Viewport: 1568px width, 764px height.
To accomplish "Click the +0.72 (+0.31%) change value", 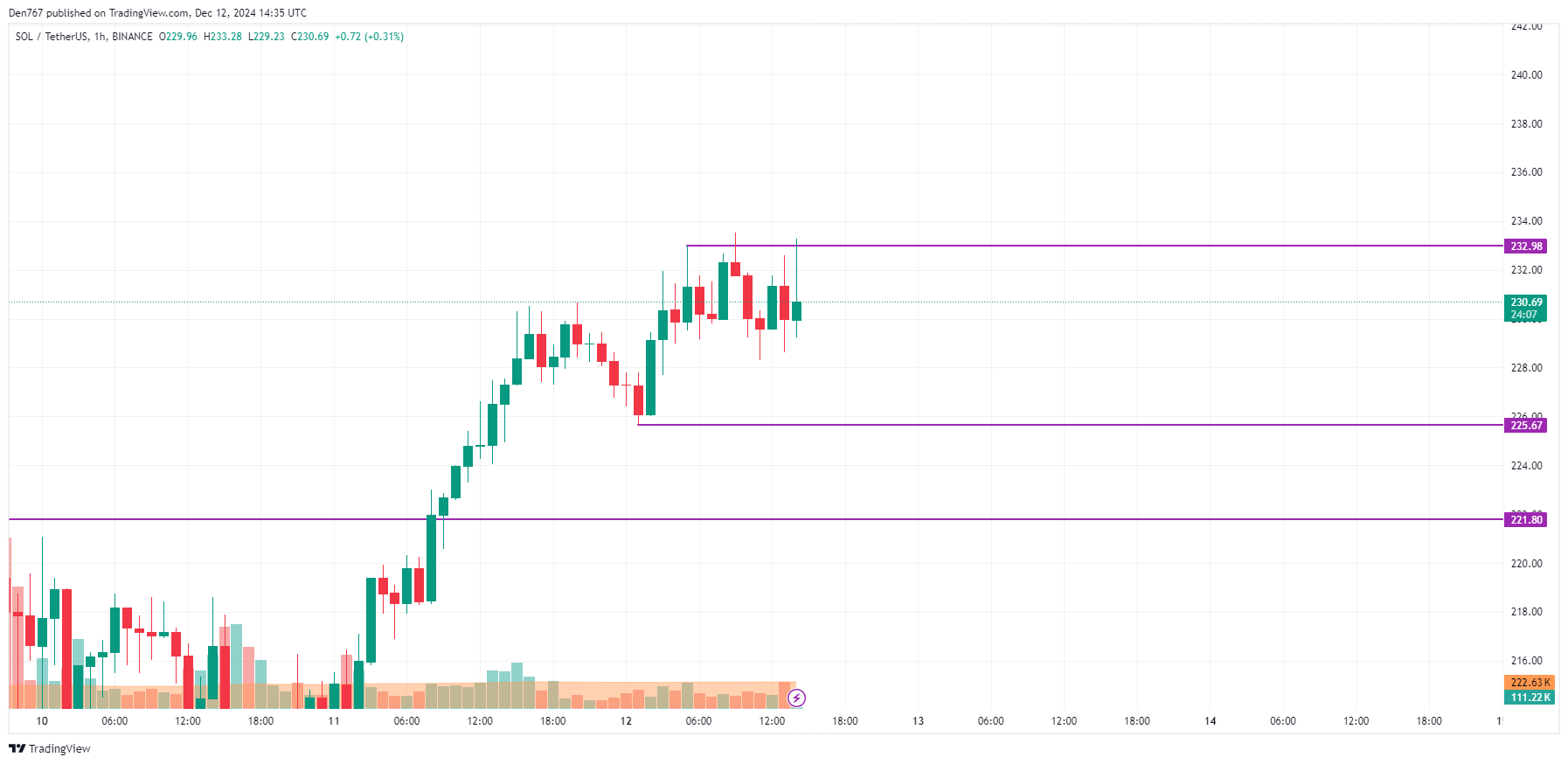I will click(x=369, y=37).
